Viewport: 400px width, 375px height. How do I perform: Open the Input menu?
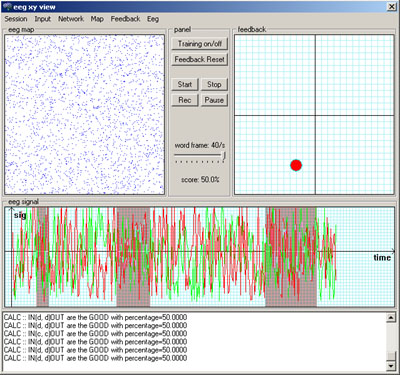43,19
